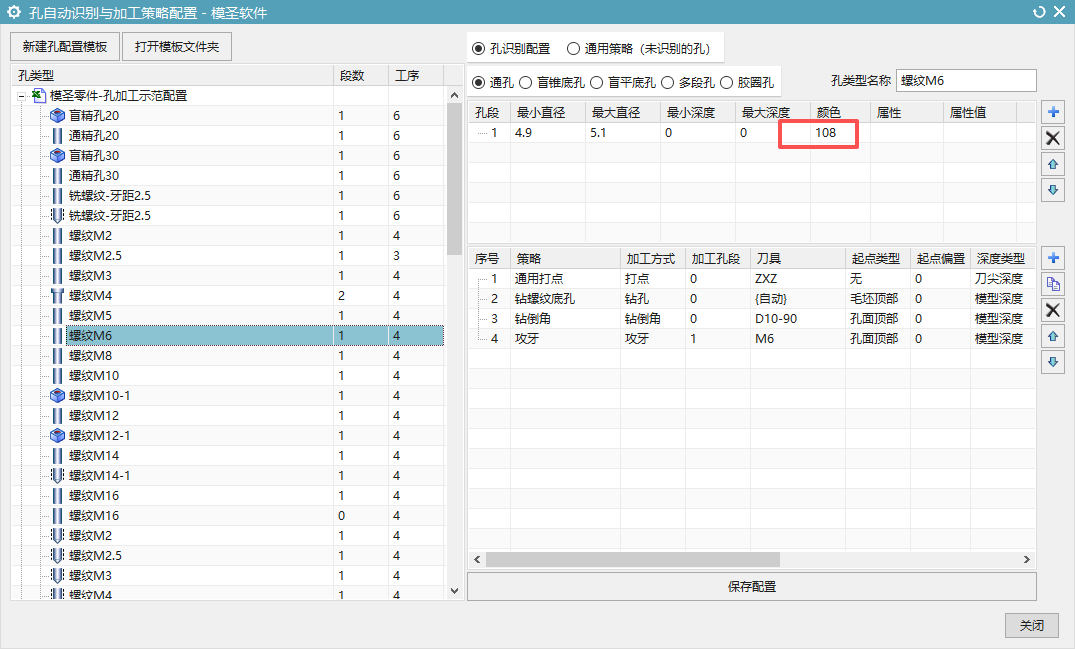1075x649 pixels.
Task: Choose the 多段孔 radio button
Action: [668, 82]
